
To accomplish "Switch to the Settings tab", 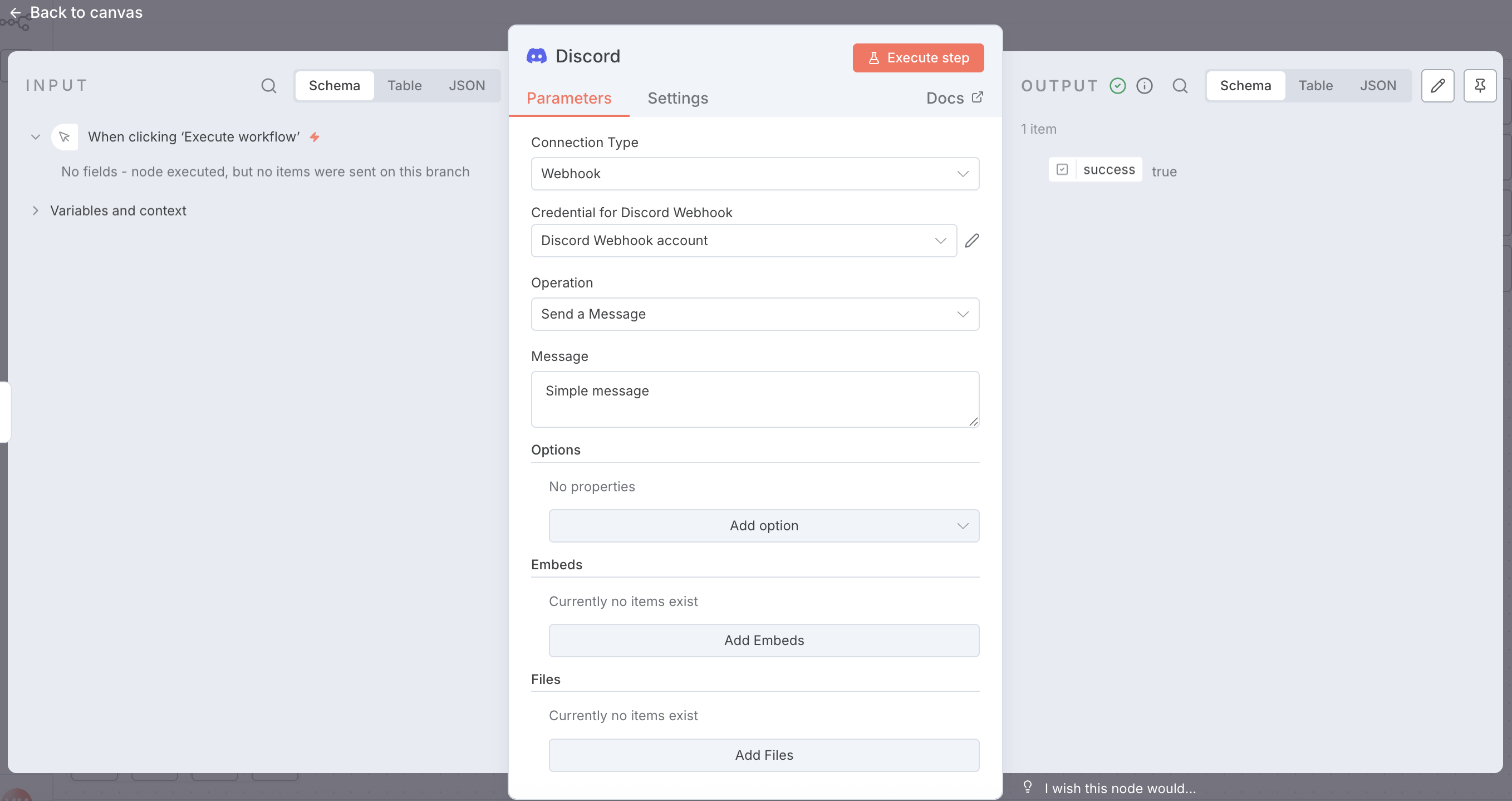I will 678,98.
